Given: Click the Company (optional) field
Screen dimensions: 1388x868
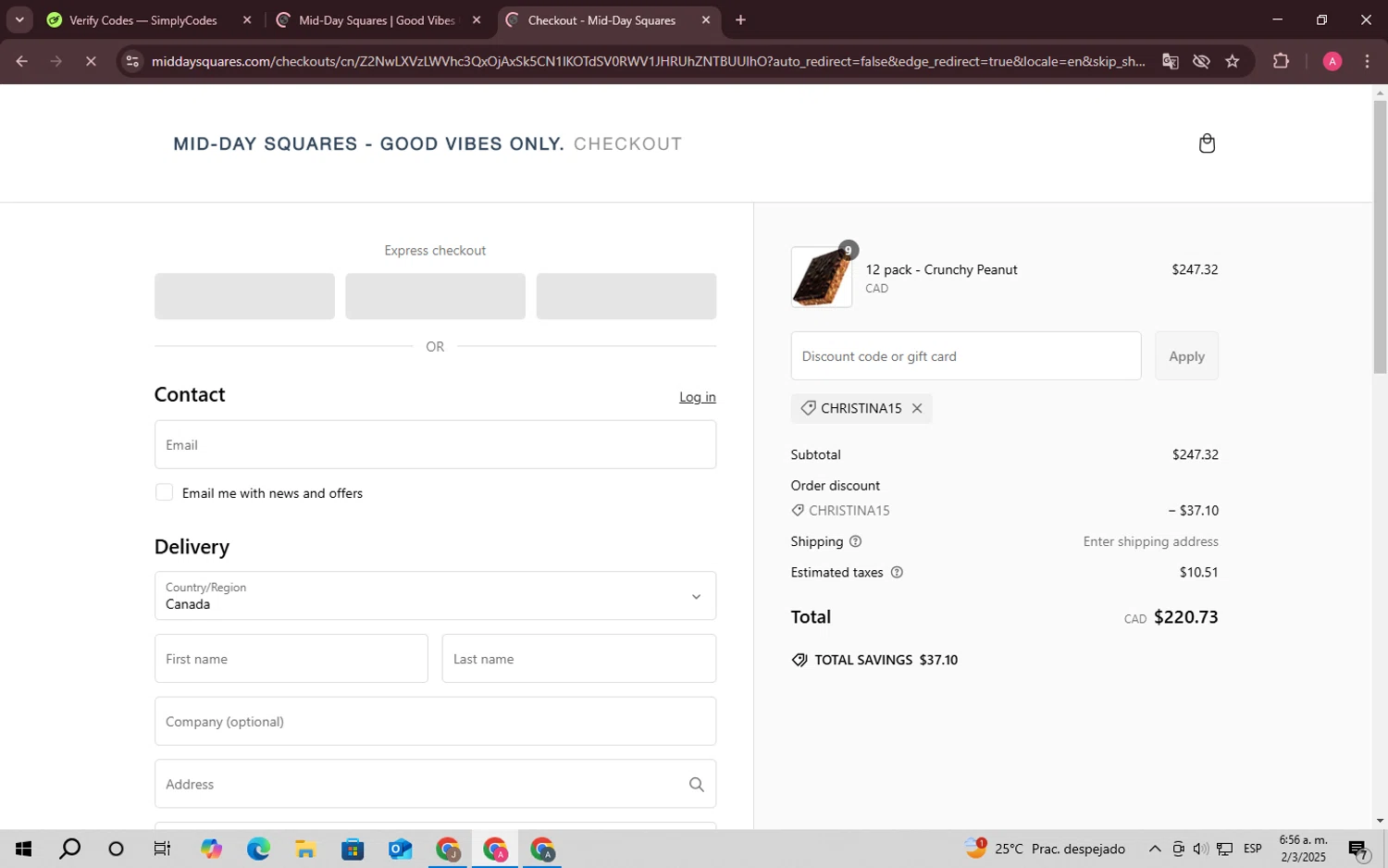Looking at the screenshot, I should pos(435,722).
